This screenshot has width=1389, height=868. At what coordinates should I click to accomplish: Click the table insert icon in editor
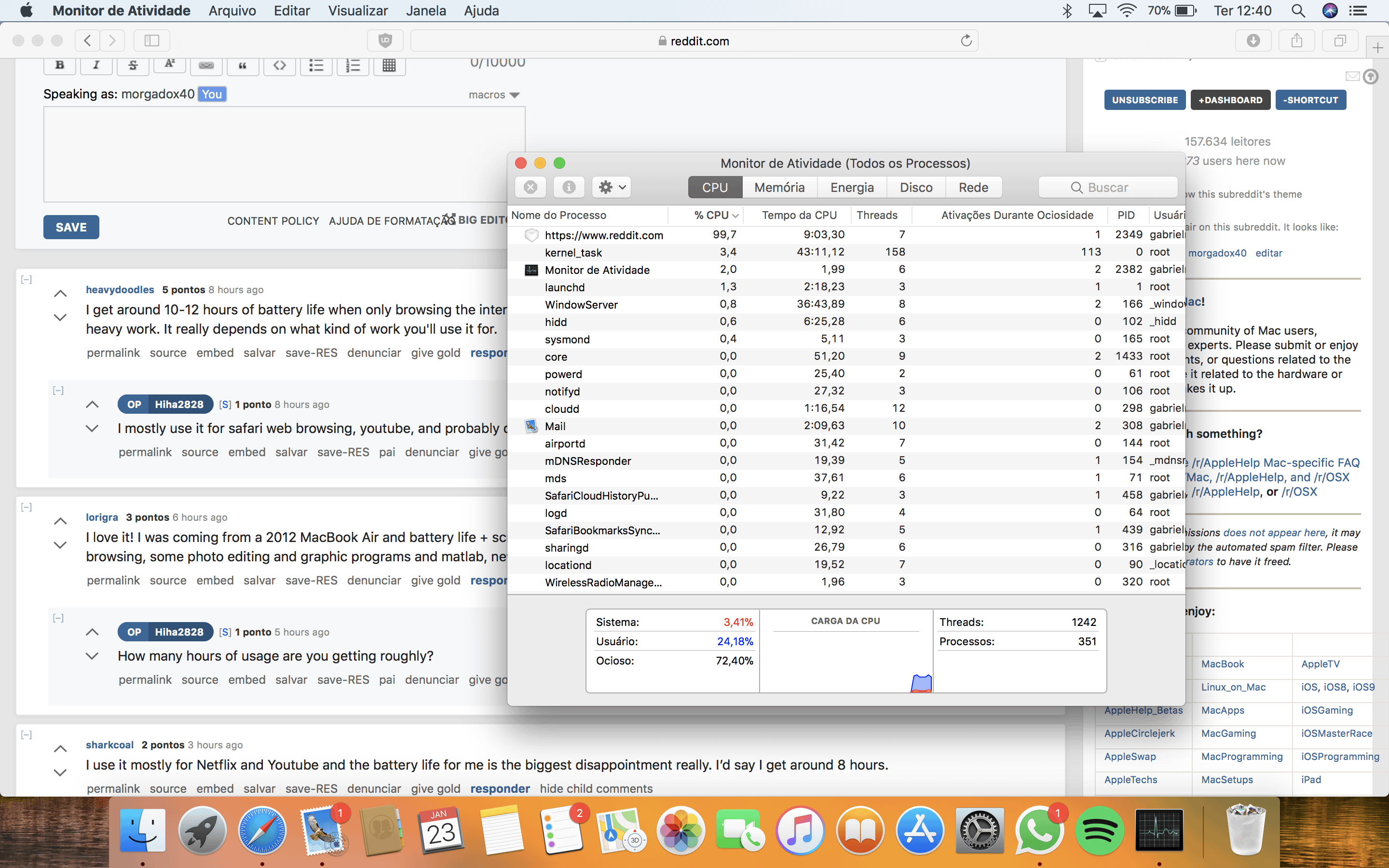coord(389,65)
